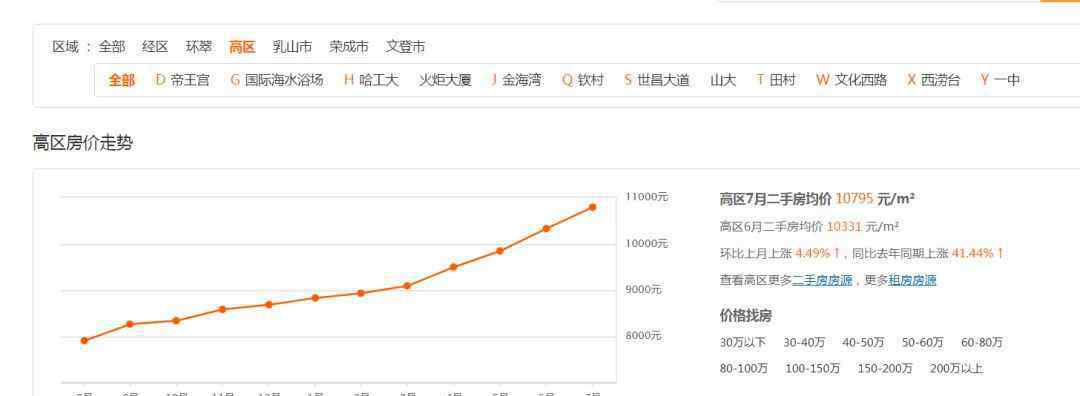Click the 4.49% month-over-month figure
Screen dimensions: 1080x396
point(813,253)
